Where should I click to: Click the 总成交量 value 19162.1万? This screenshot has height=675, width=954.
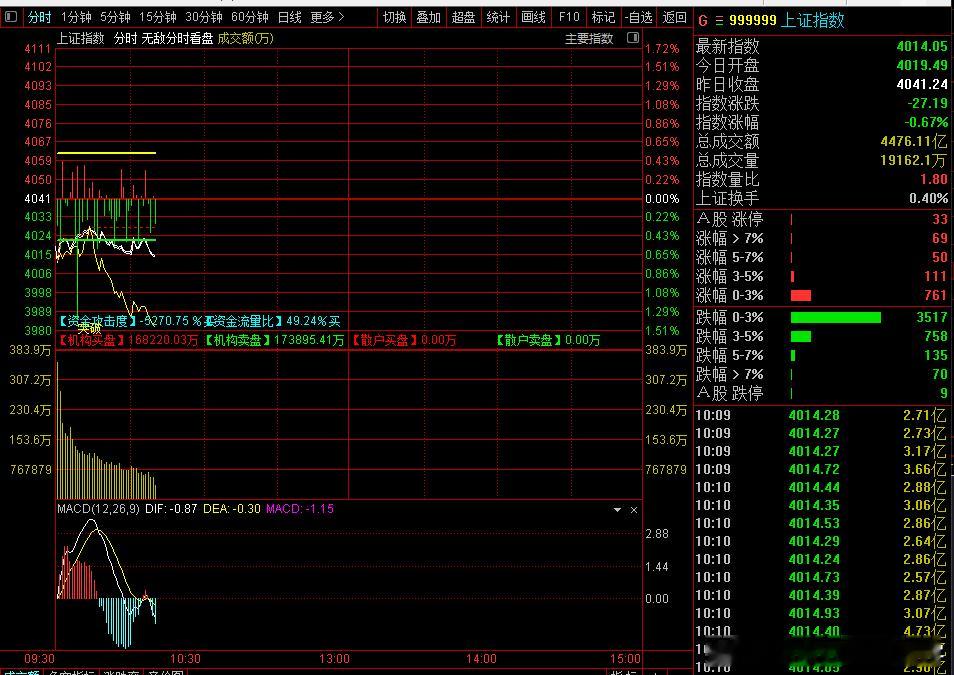[x=914, y=160]
